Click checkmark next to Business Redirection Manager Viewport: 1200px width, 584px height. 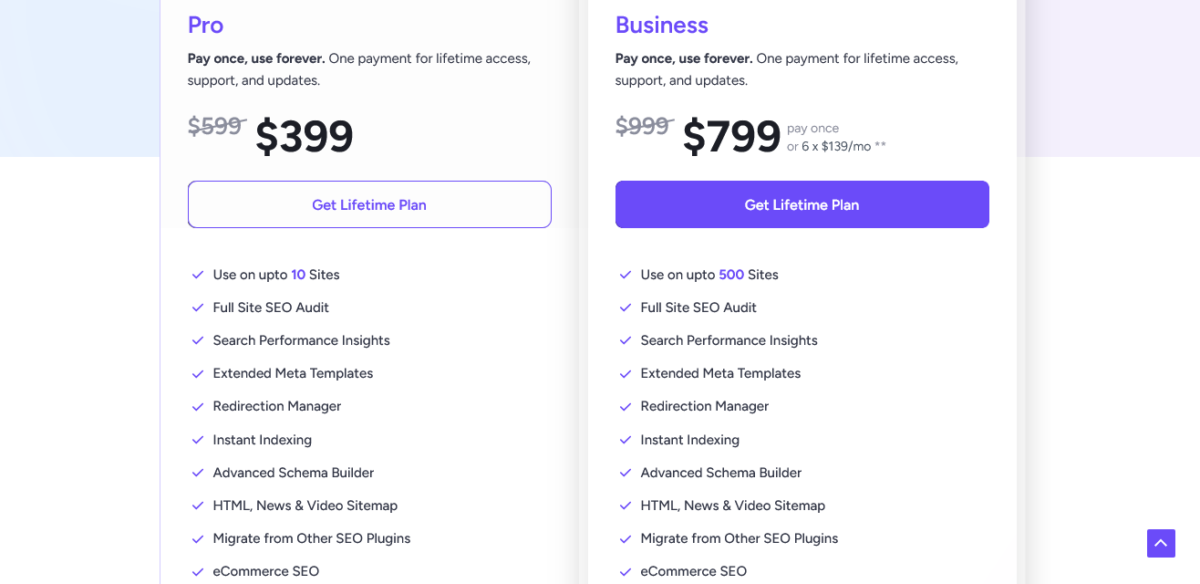click(626, 407)
